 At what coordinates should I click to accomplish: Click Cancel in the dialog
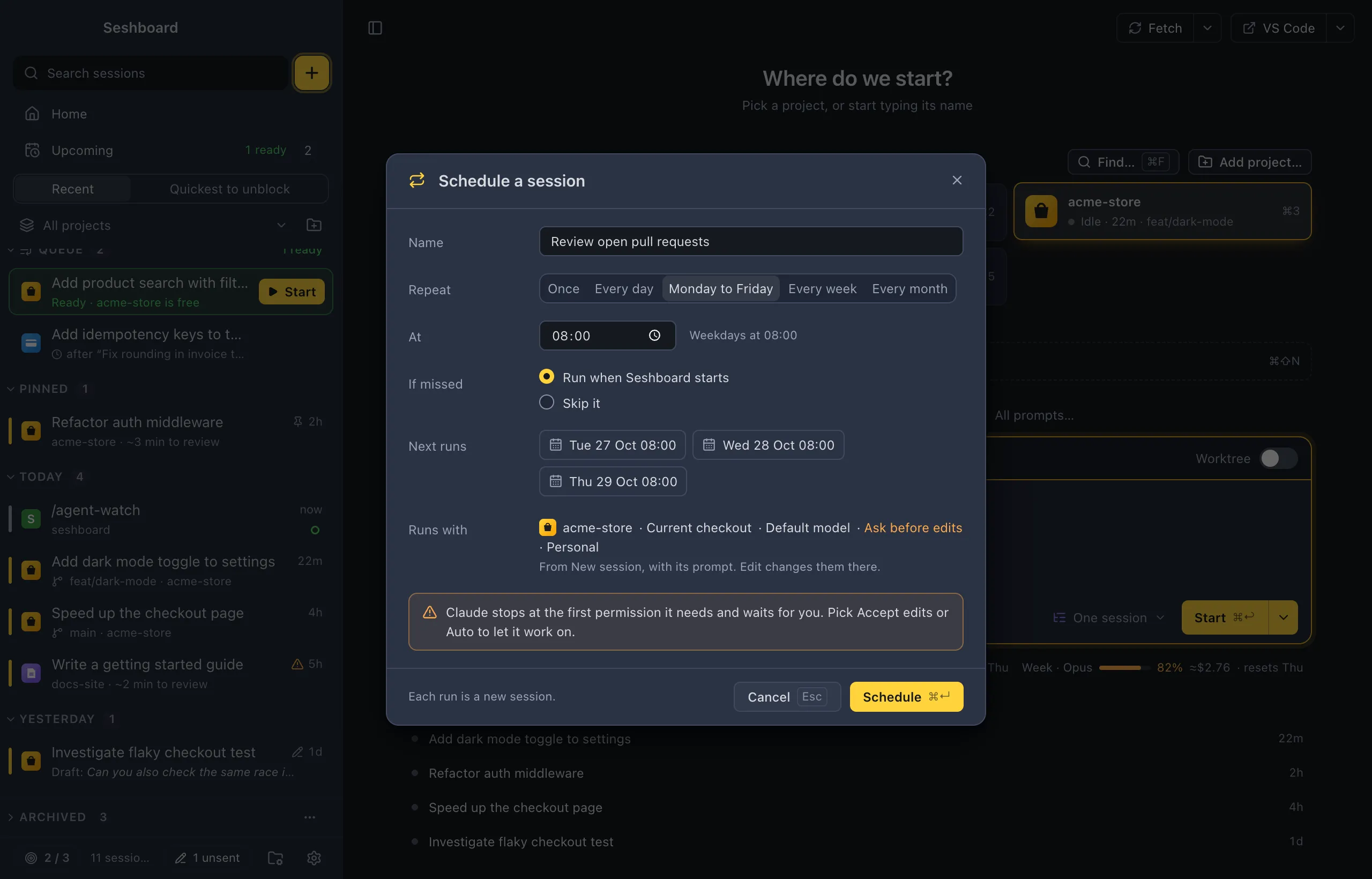point(787,696)
